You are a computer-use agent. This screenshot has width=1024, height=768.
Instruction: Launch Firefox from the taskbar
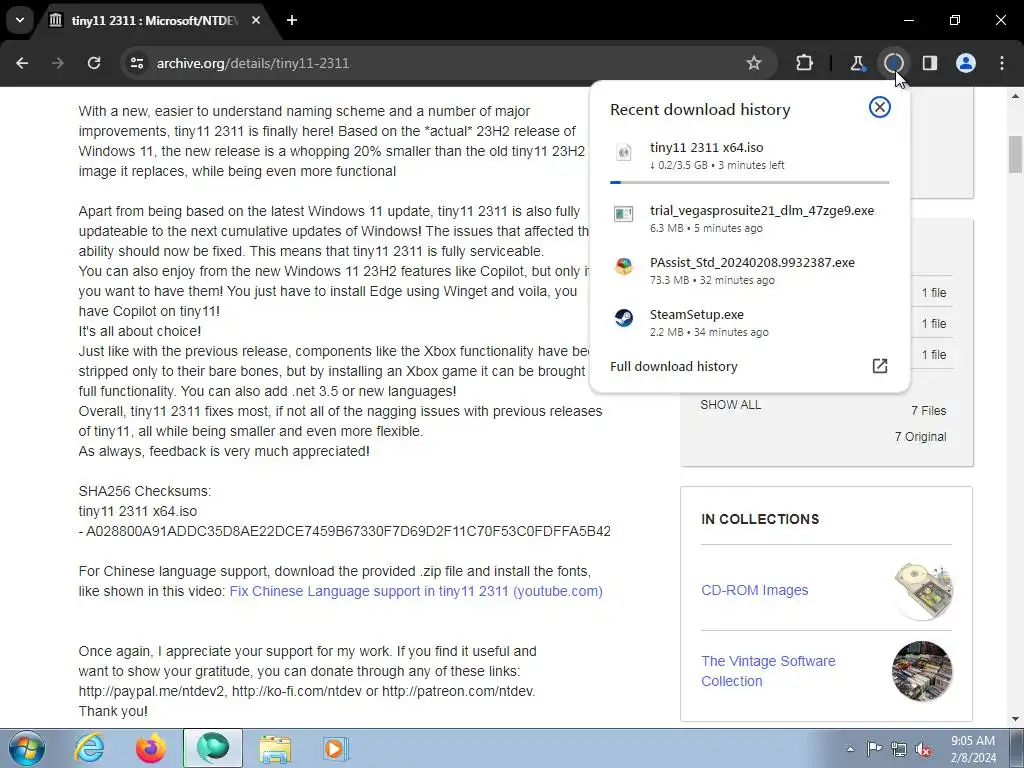(151, 748)
